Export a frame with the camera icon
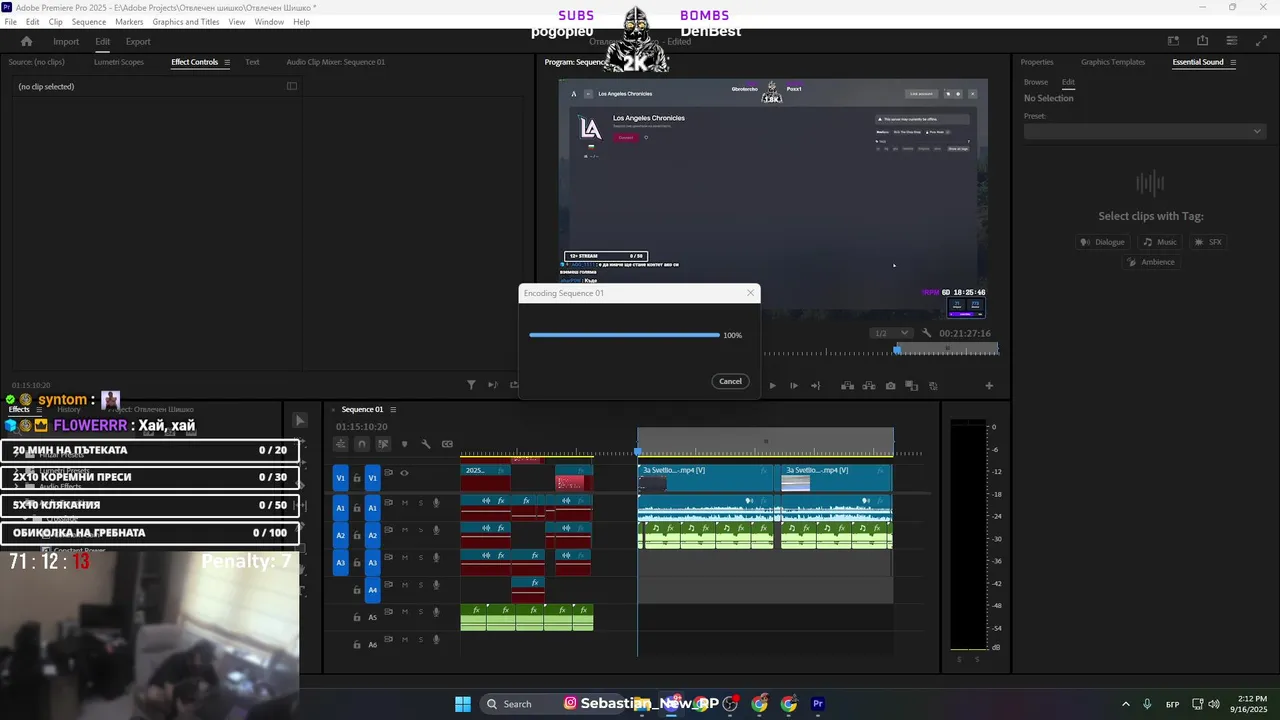The image size is (1280, 720). pos(890,386)
